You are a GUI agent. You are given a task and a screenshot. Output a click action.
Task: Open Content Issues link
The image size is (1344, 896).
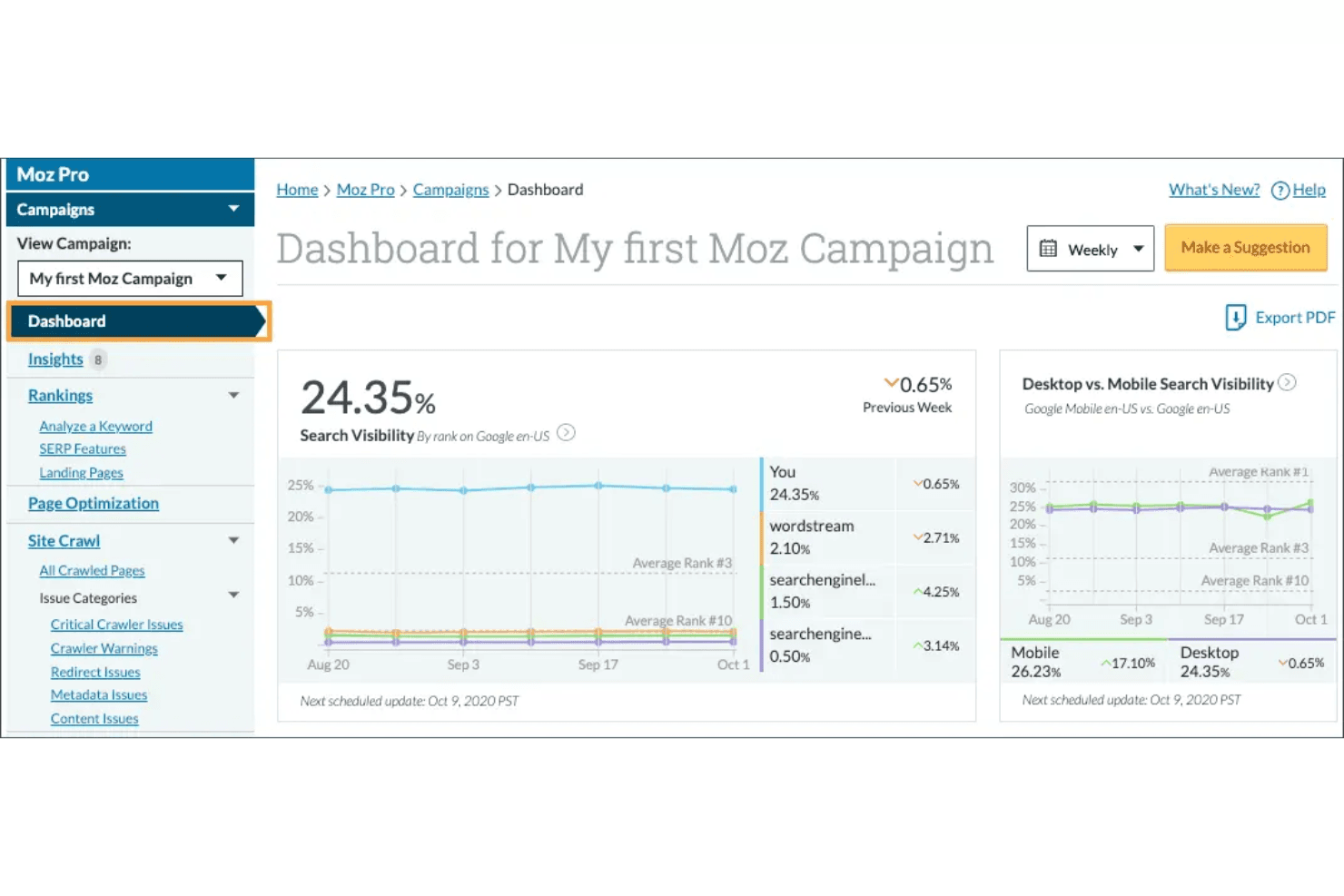[x=94, y=719]
